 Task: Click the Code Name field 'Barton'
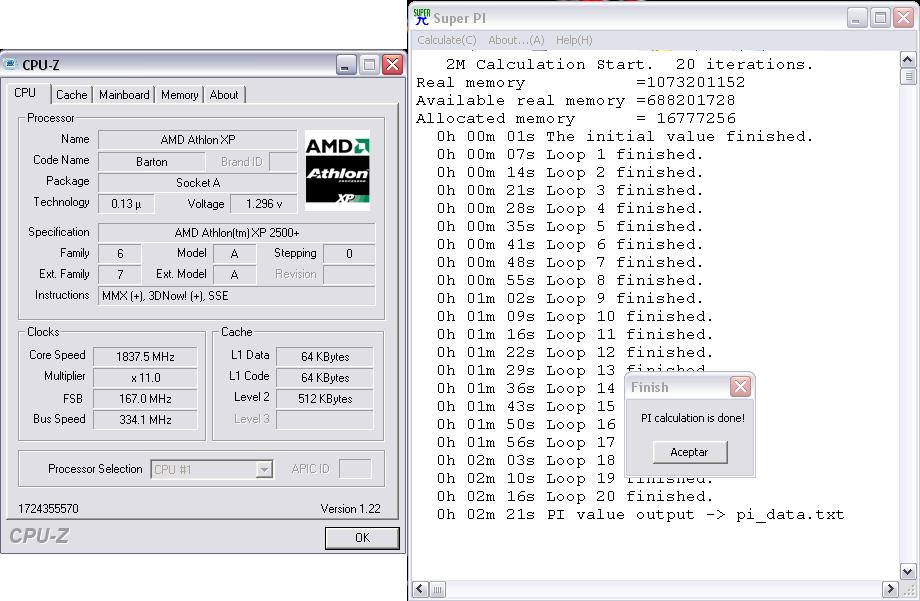(x=151, y=161)
